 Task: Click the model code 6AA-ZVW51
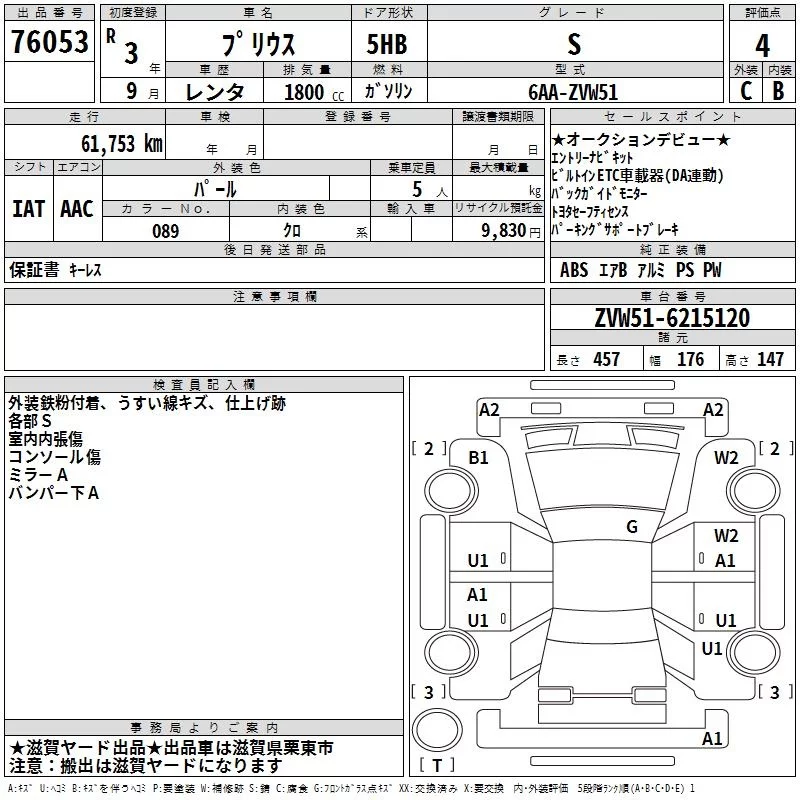(x=573, y=92)
